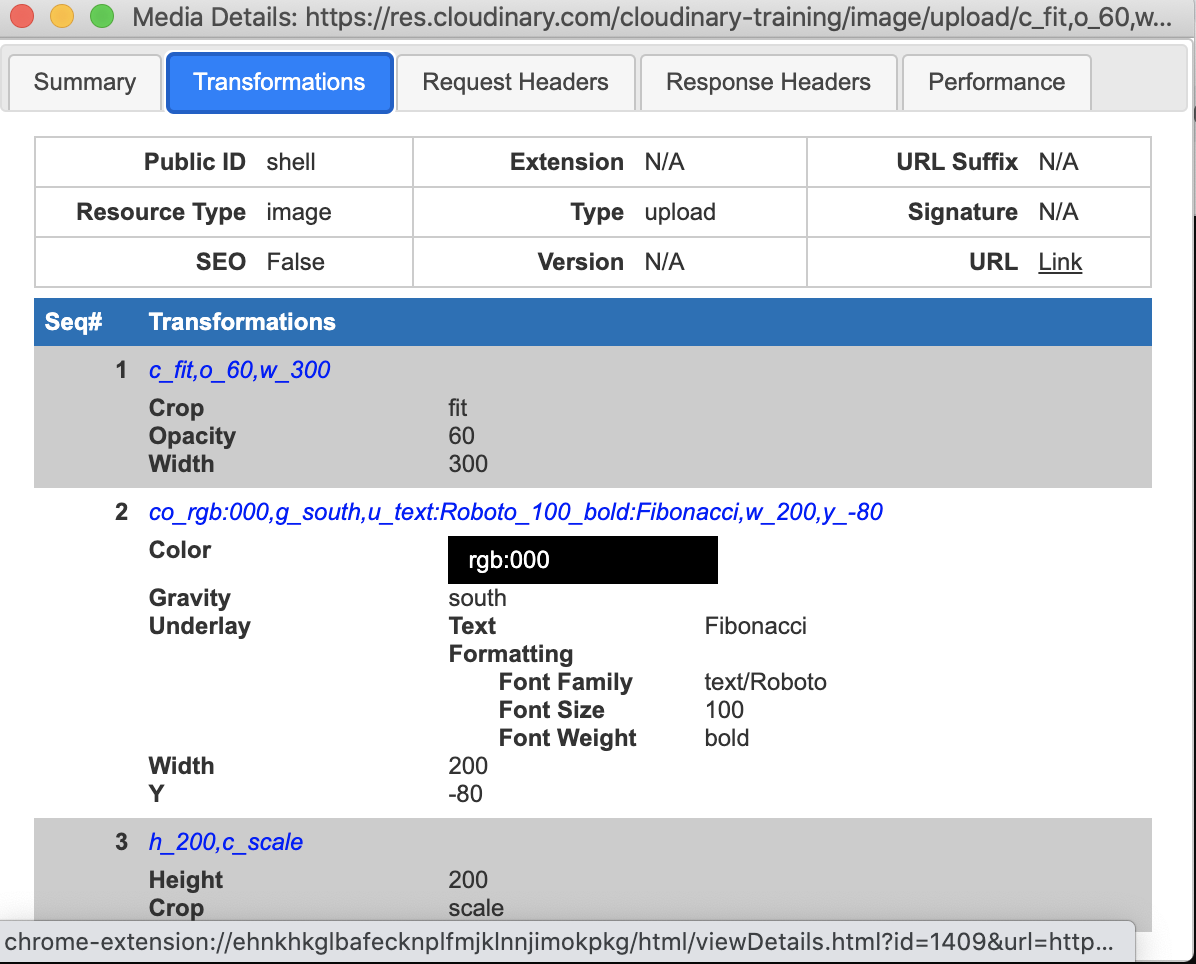Select the Public ID value shell

[288, 161]
